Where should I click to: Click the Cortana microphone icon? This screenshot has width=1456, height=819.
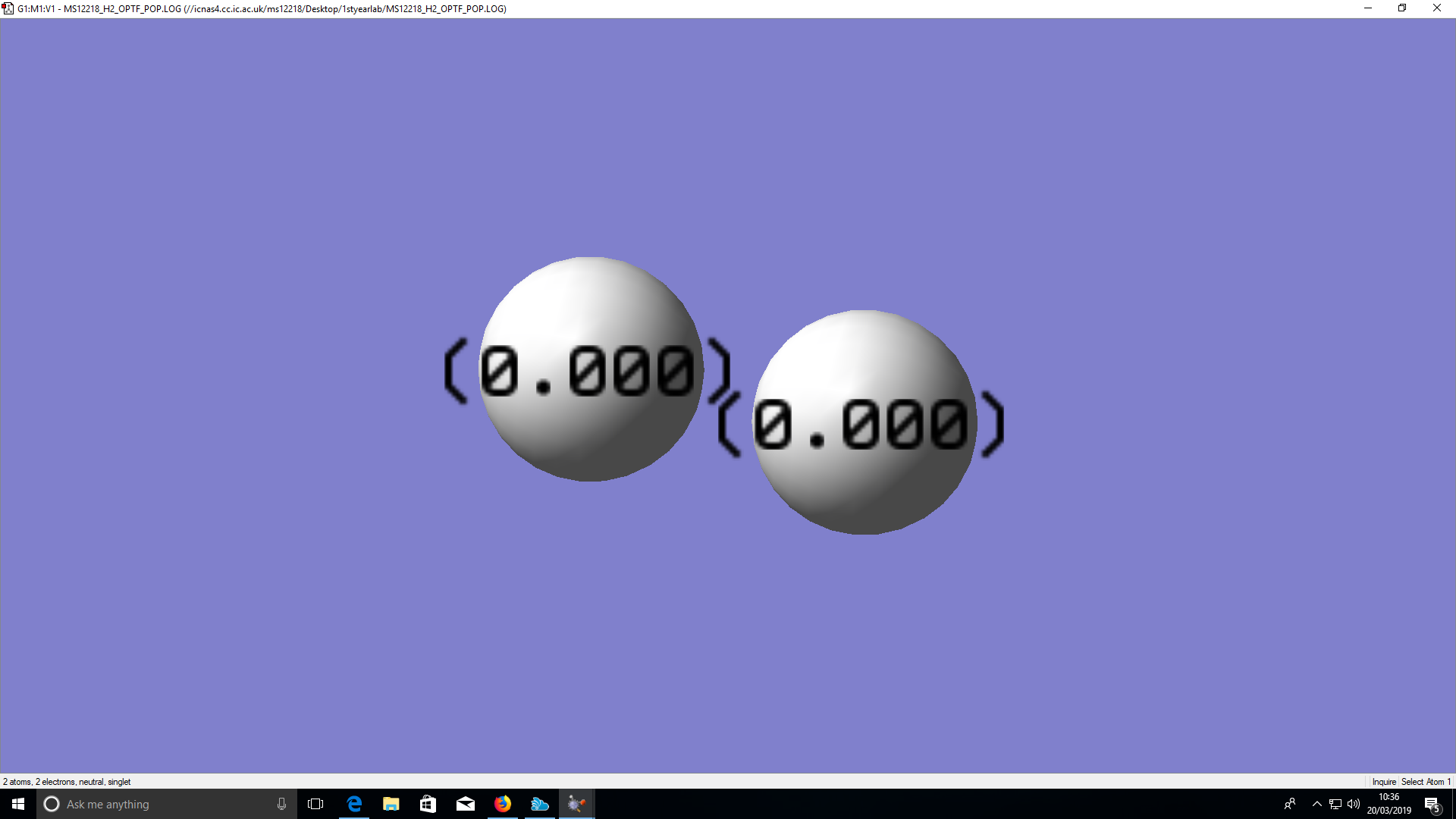(x=281, y=804)
